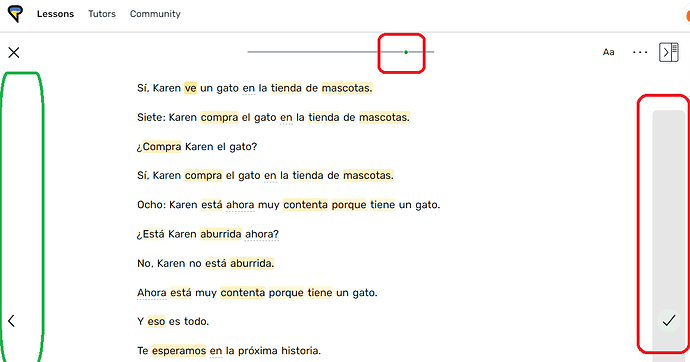Screen dimensions: 690x362
Task: Click the checkmark complete-lesson button
Action: [668, 321]
